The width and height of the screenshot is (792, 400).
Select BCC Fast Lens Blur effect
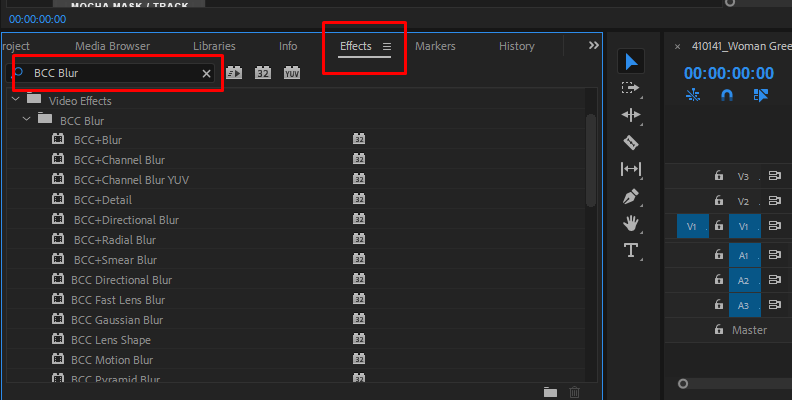[x=118, y=300]
